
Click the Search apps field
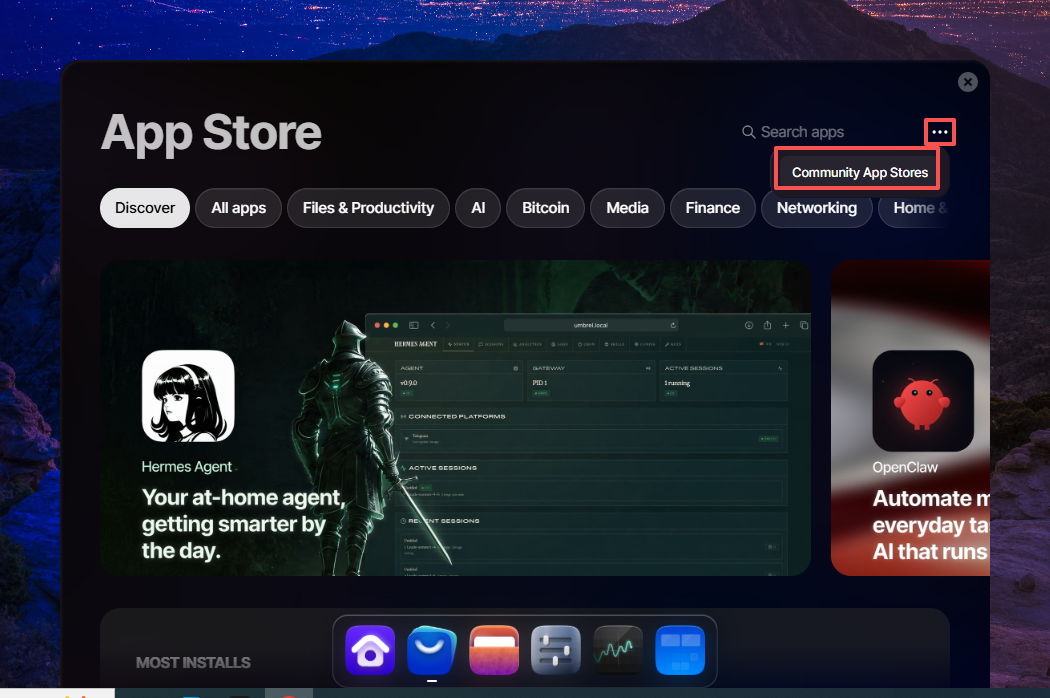tap(802, 132)
